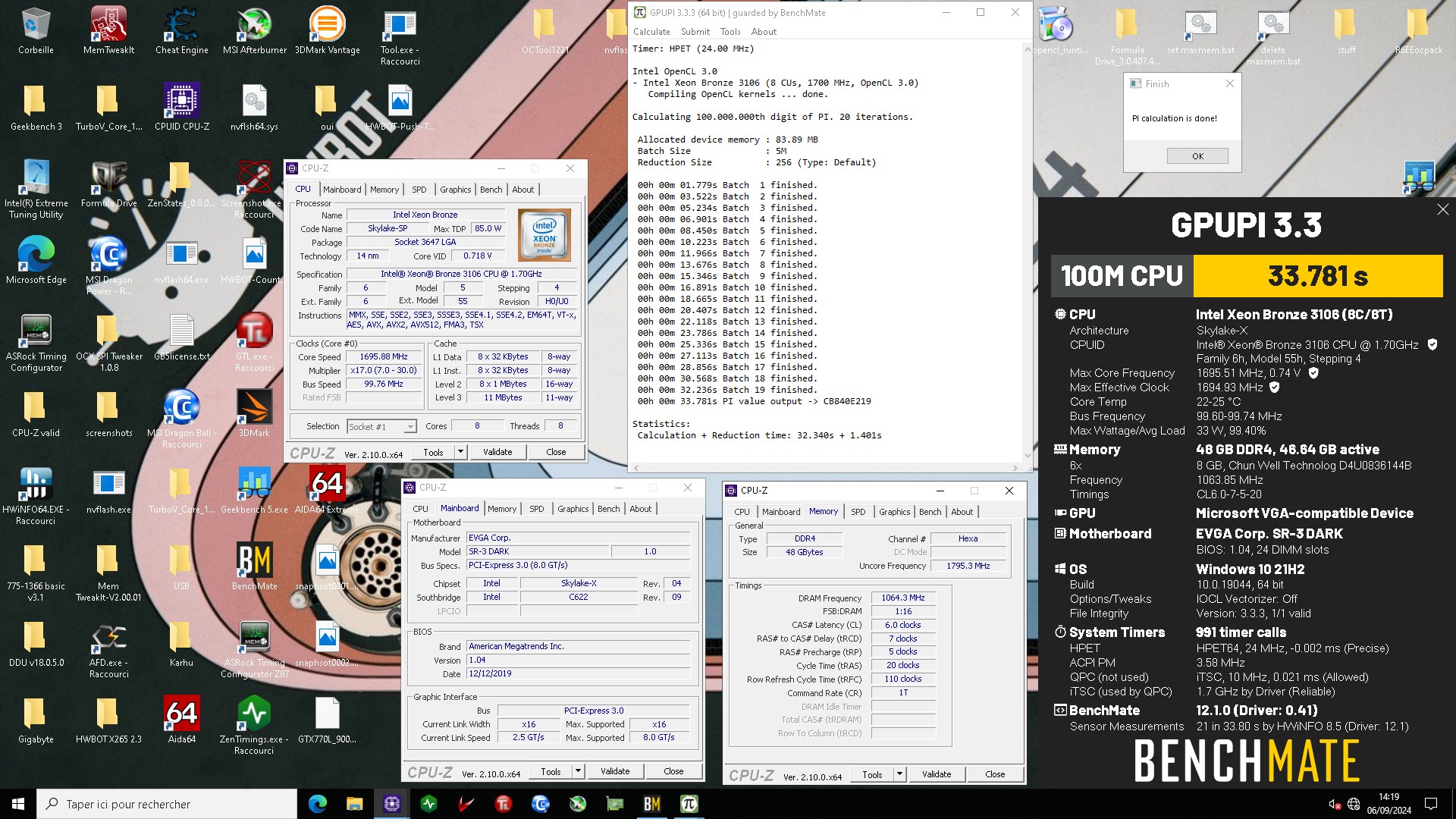Click OK in the Finish dialog
Screen dimensions: 1456x819
pos(1197,156)
